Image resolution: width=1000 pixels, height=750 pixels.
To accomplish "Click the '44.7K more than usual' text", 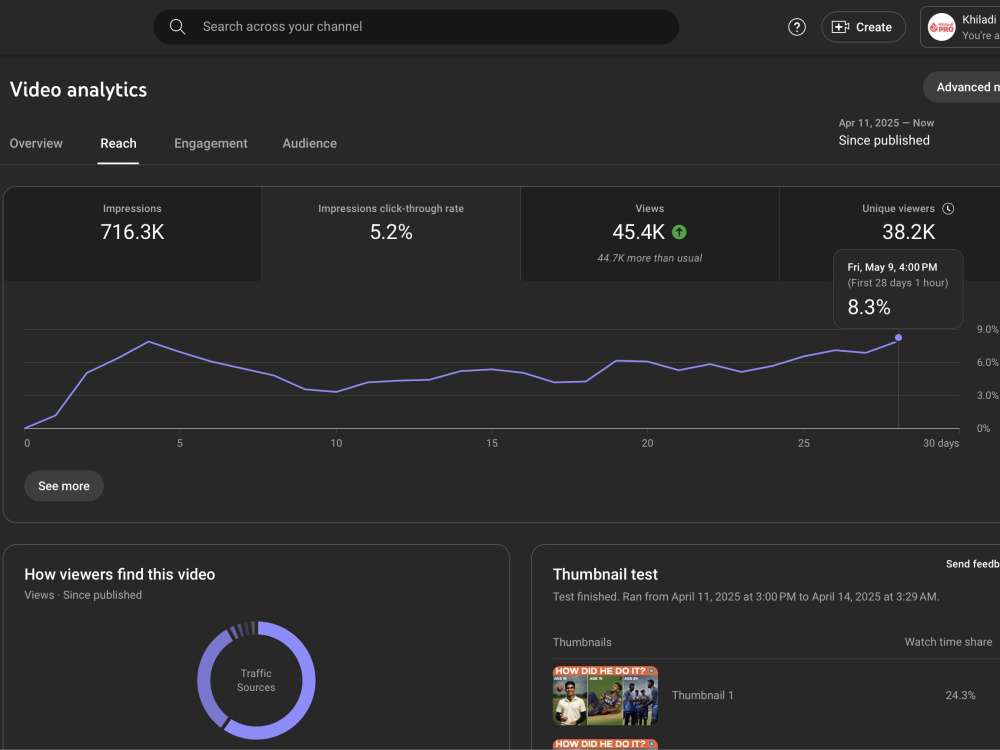I will pyautogui.click(x=649, y=258).
